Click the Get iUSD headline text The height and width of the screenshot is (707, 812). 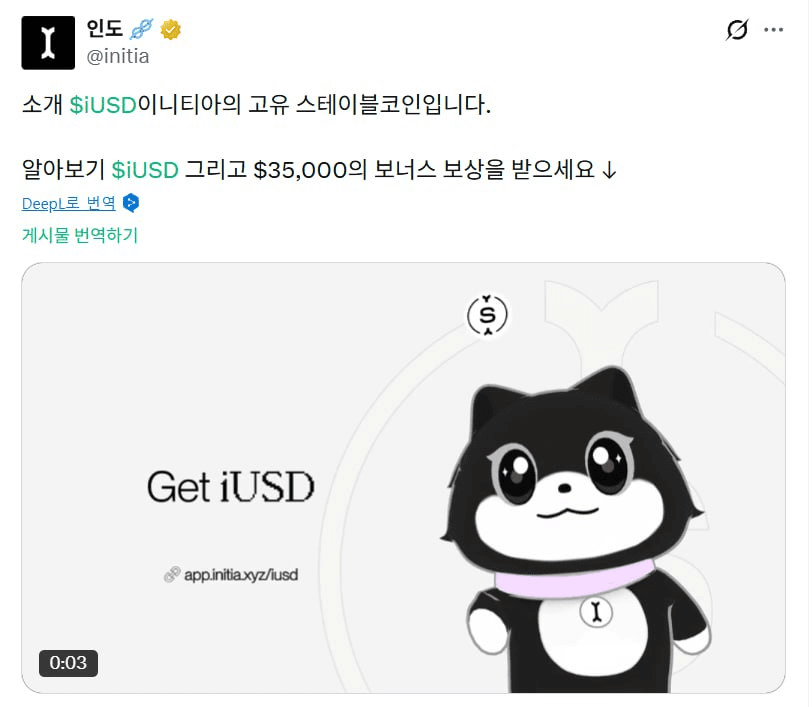coord(231,486)
